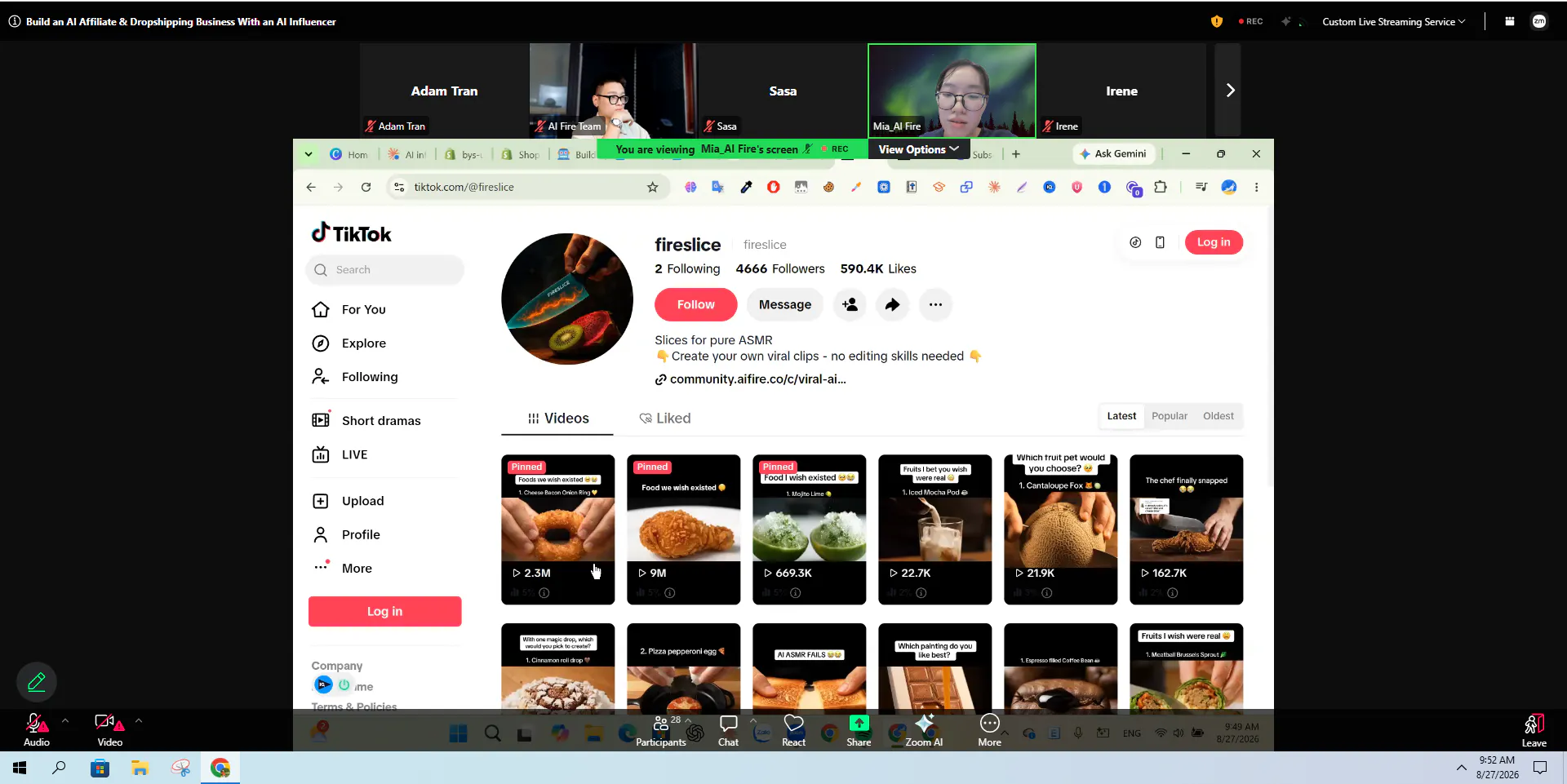Open Zoom annotation pencil tool

37,682
